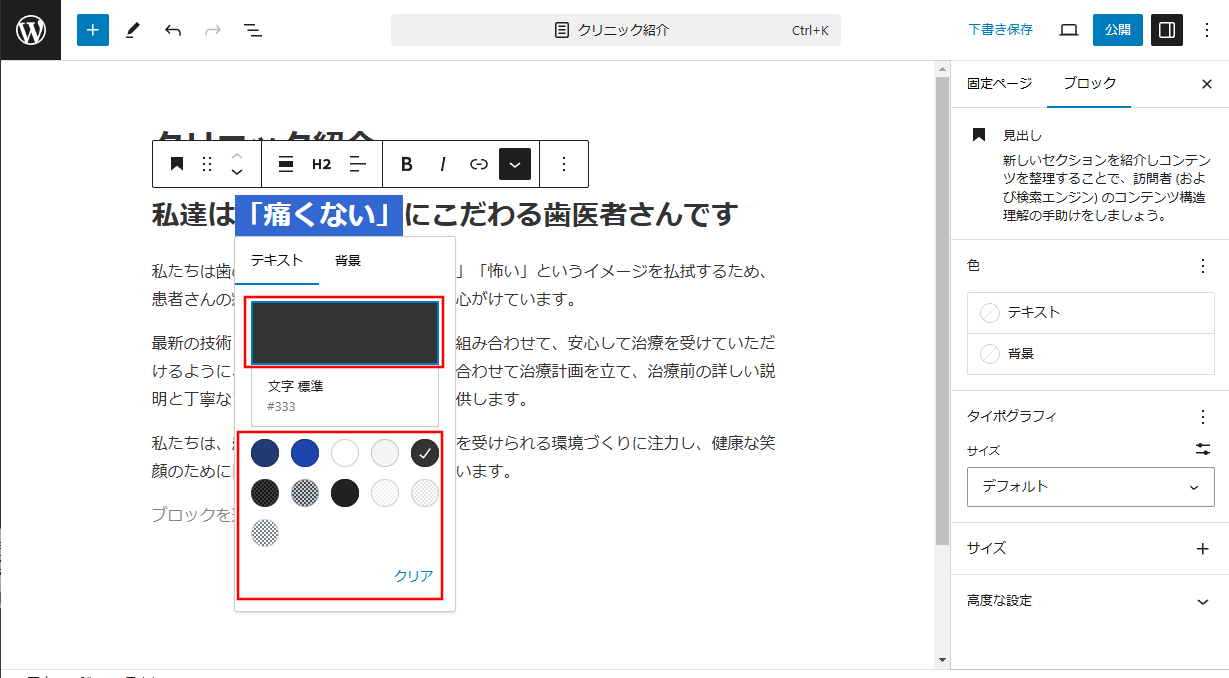This screenshot has height=678, width=1229.
Task: Expand the 高度な設定 section
Action: (x=1202, y=601)
